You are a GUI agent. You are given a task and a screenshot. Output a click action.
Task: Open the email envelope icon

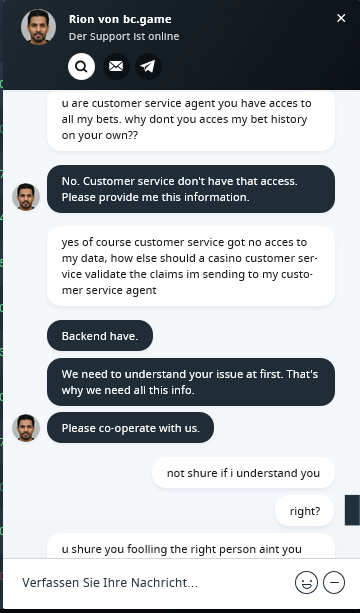[x=116, y=66]
